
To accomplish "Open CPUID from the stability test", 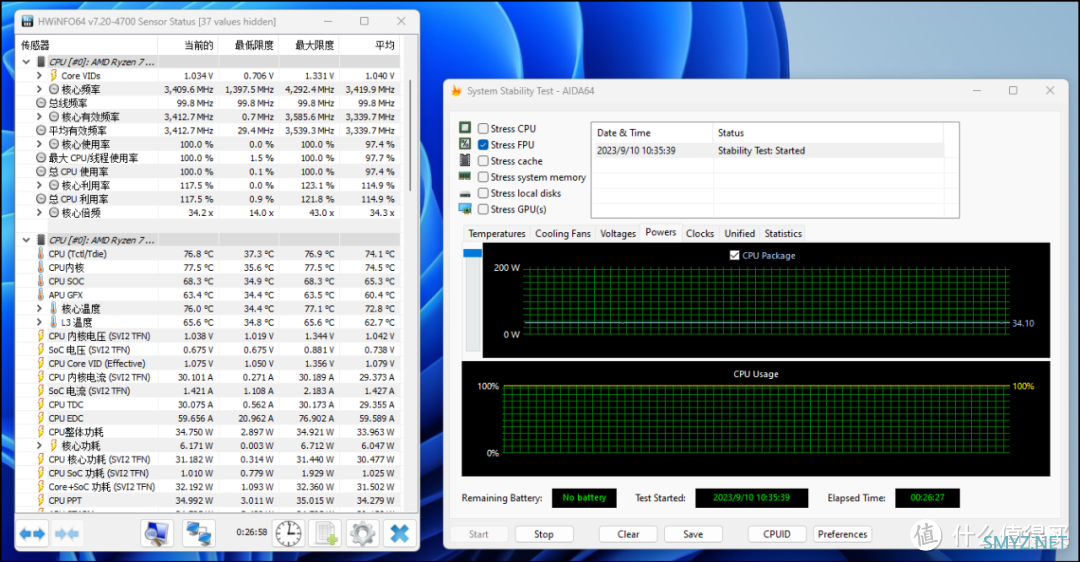I will point(777,534).
